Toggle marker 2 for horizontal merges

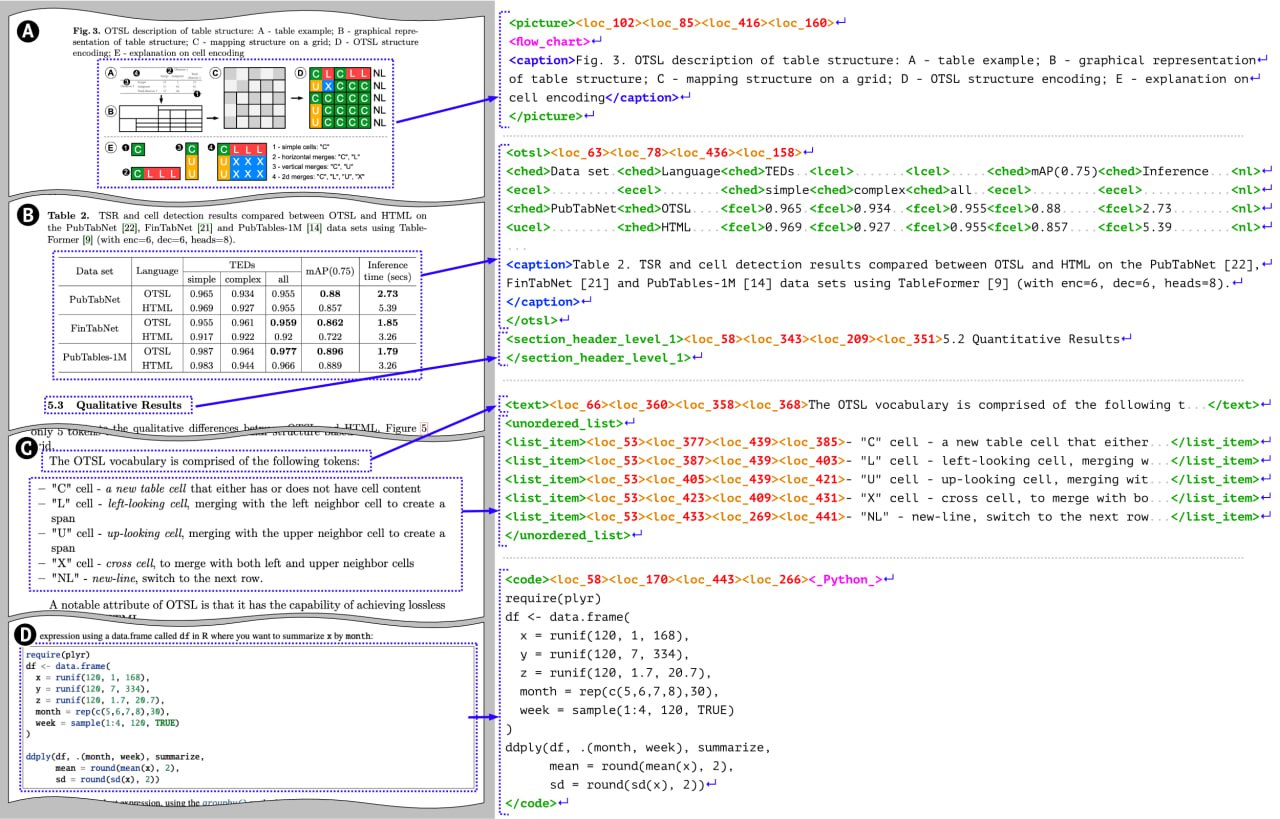pos(126,172)
